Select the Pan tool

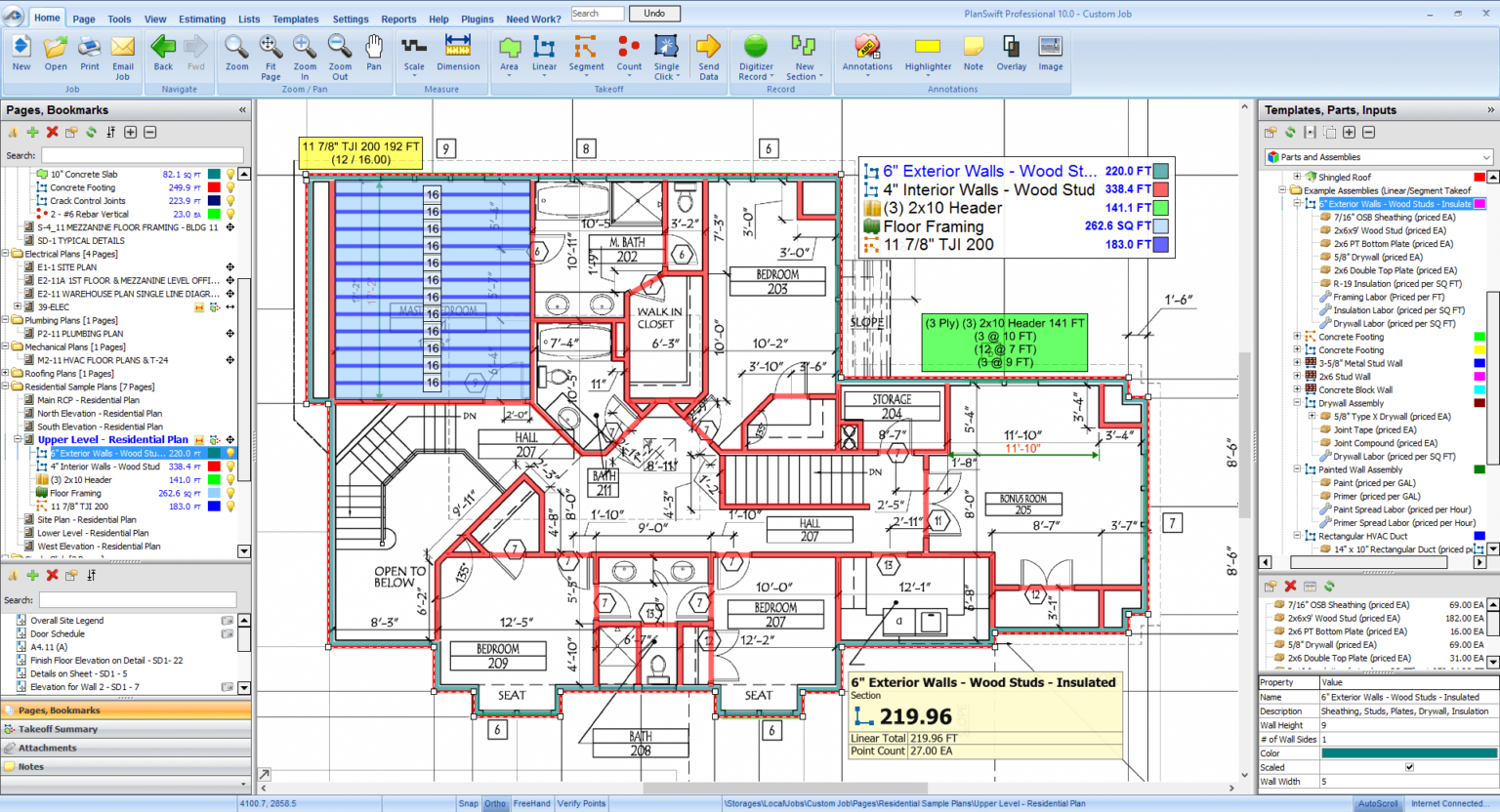[374, 54]
